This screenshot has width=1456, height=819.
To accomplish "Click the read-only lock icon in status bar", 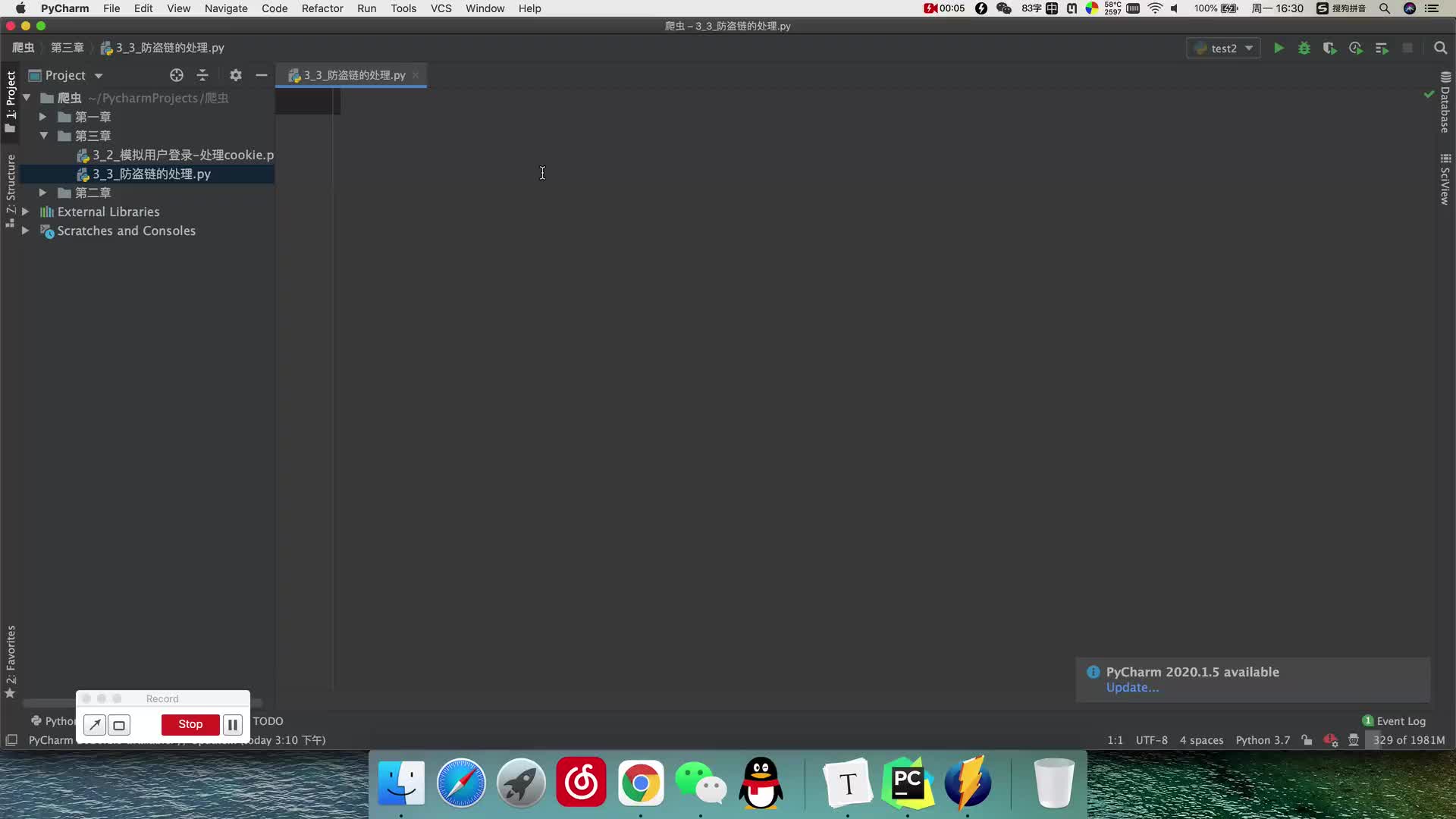I will 1307,740.
